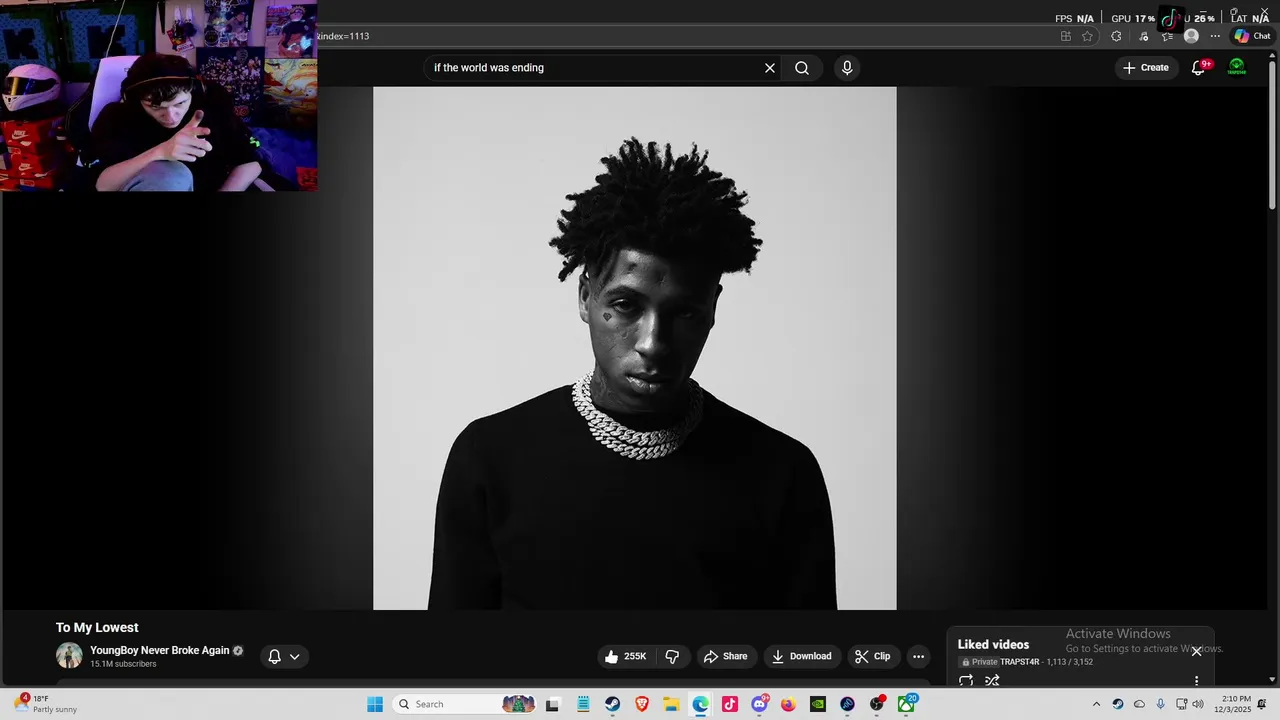Add this page to browser favorites star

(x=1087, y=36)
